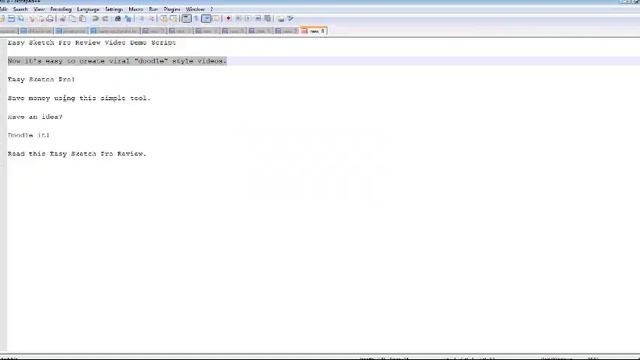This screenshot has width=640, height=360.
Task: Click the Cut scissors toolbar icon
Action: pos(62,19)
